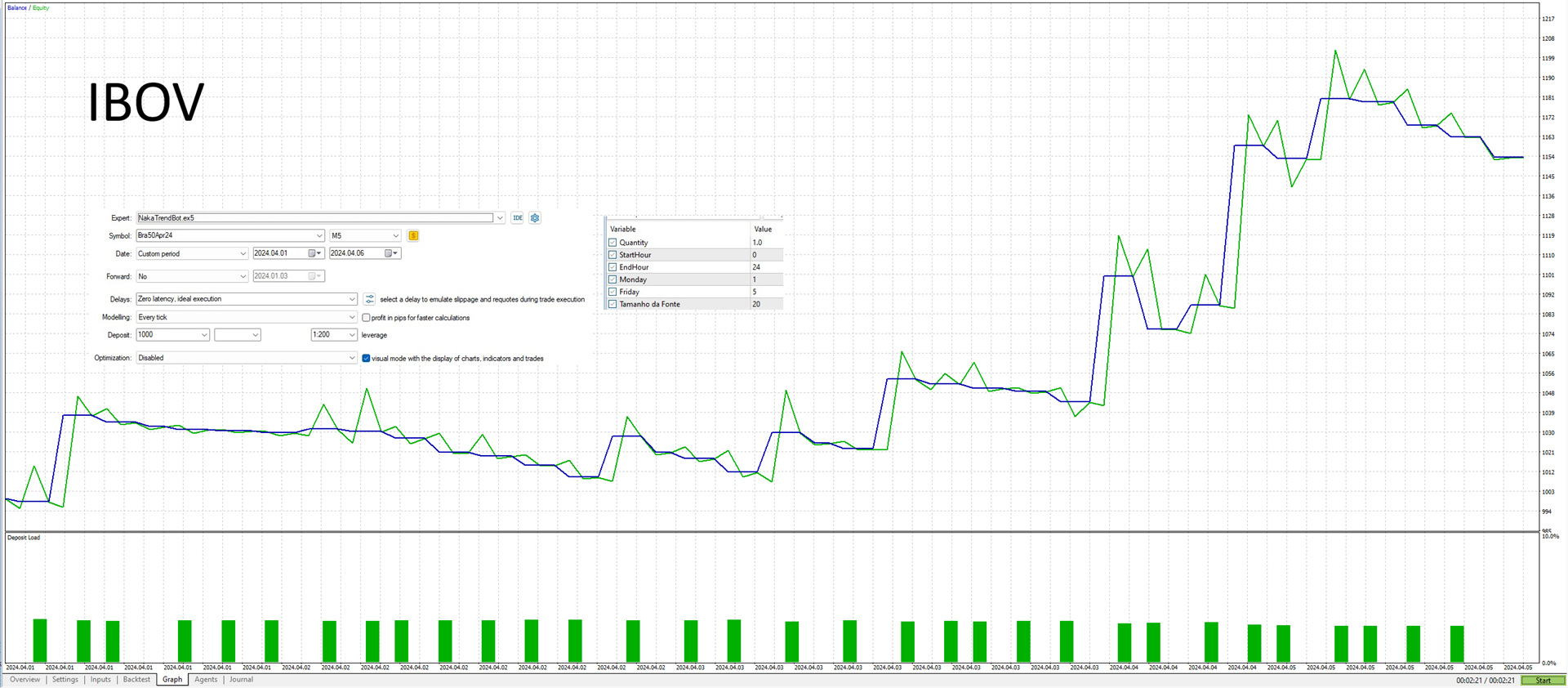Click the StartHour value 0 cell
The height and width of the screenshot is (688, 1568).
click(x=766, y=255)
